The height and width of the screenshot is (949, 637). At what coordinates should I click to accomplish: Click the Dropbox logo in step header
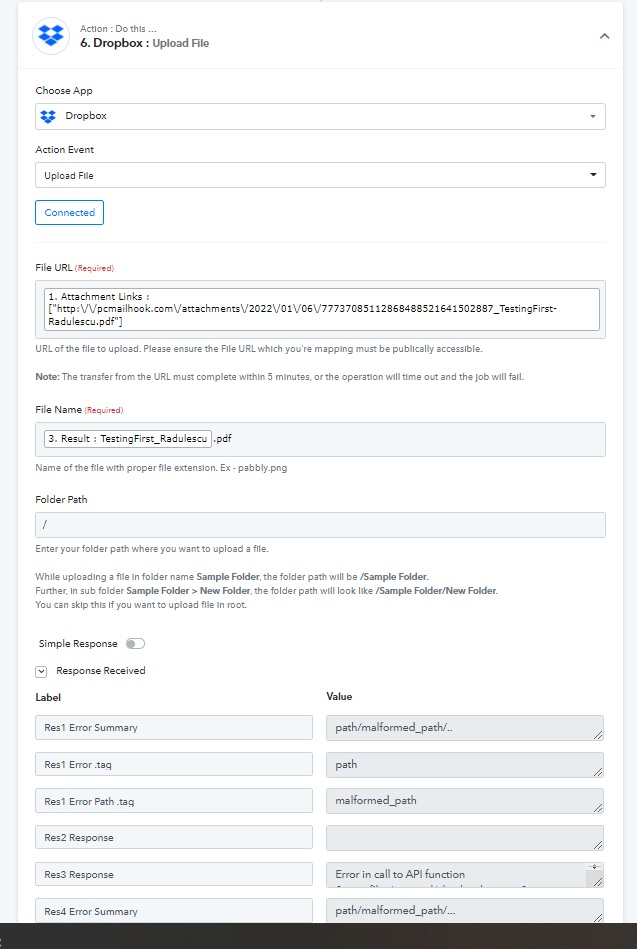[51, 36]
